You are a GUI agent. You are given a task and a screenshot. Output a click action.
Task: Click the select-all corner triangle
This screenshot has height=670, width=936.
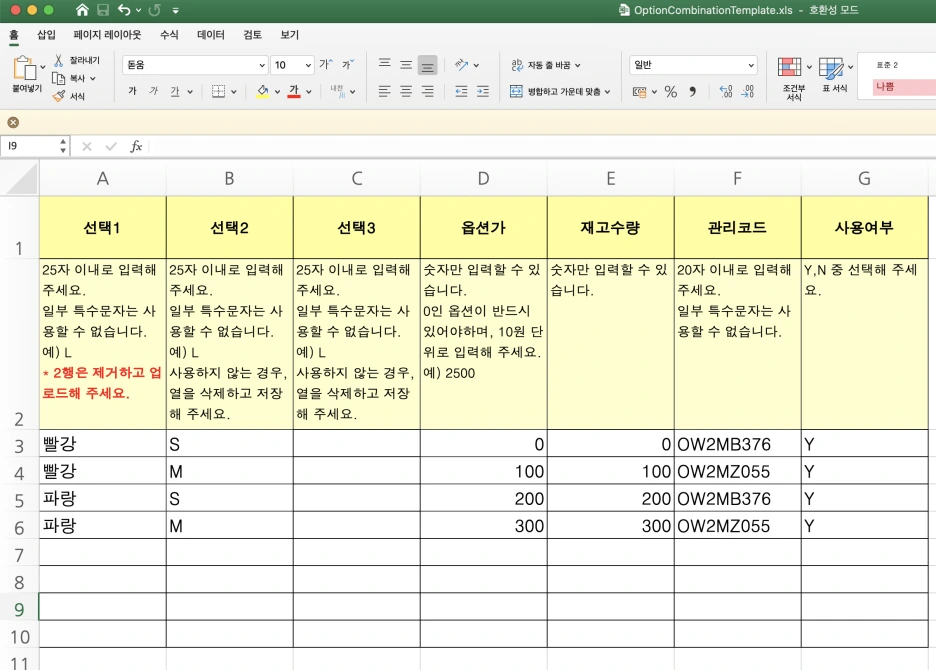[21, 179]
